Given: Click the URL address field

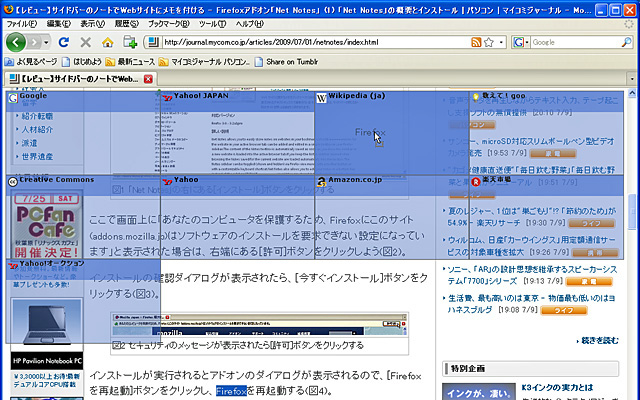Looking at the screenshot, I should click(x=315, y=42).
